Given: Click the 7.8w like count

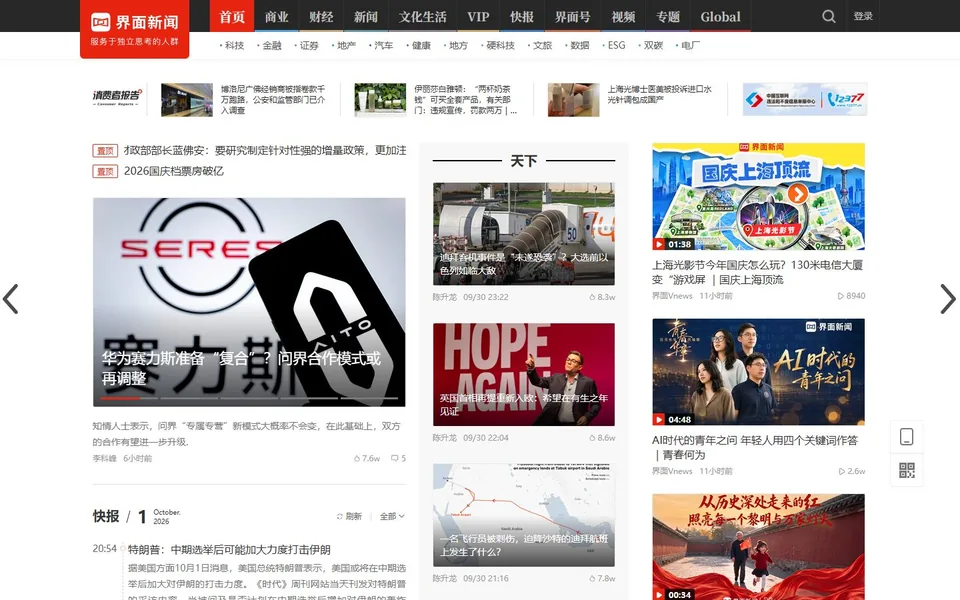Looking at the screenshot, I should pyautogui.click(x=602, y=578).
